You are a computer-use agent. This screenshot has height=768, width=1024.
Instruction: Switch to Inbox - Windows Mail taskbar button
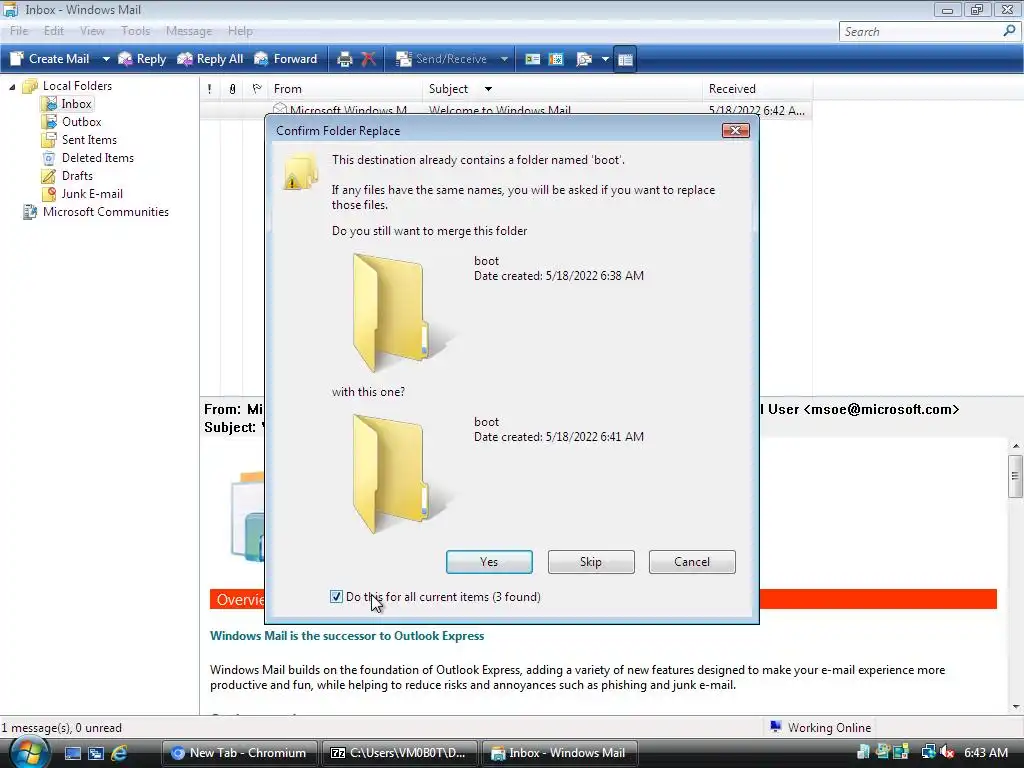[559, 753]
